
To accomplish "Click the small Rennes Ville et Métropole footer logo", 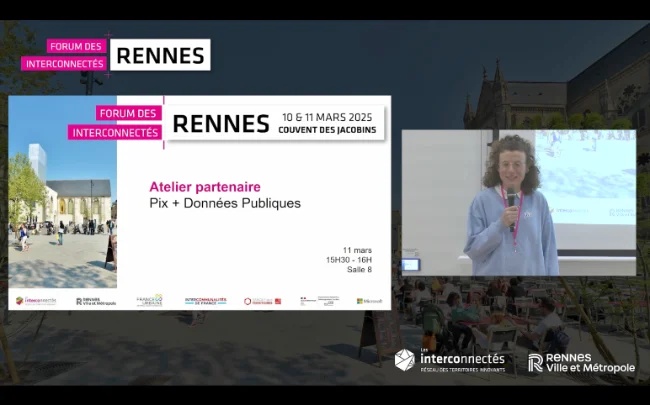I will (x=96, y=301).
